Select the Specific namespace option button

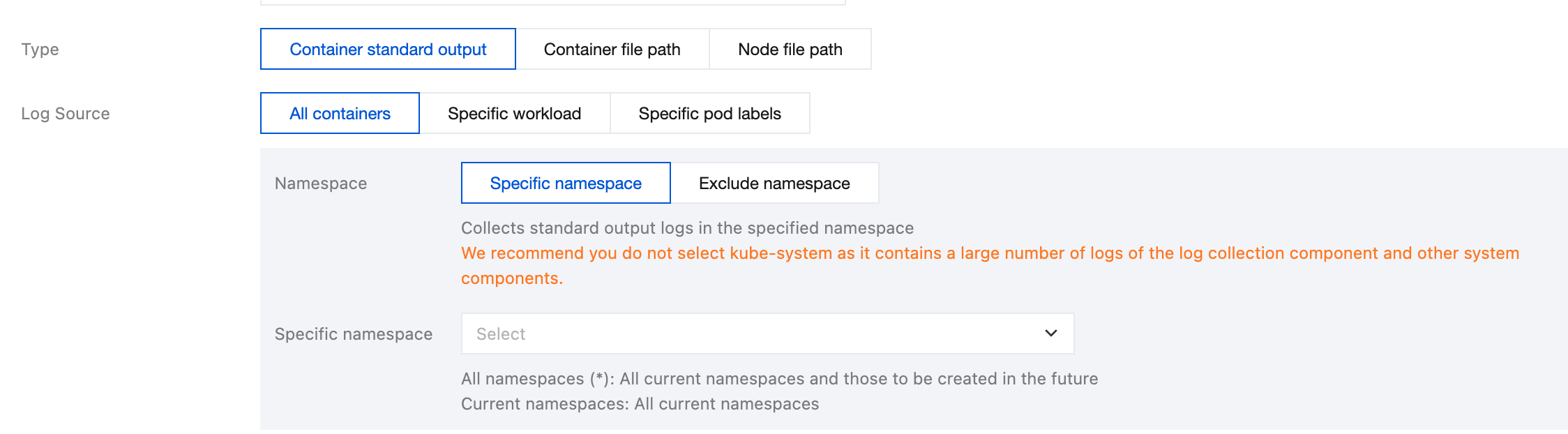[x=565, y=184]
